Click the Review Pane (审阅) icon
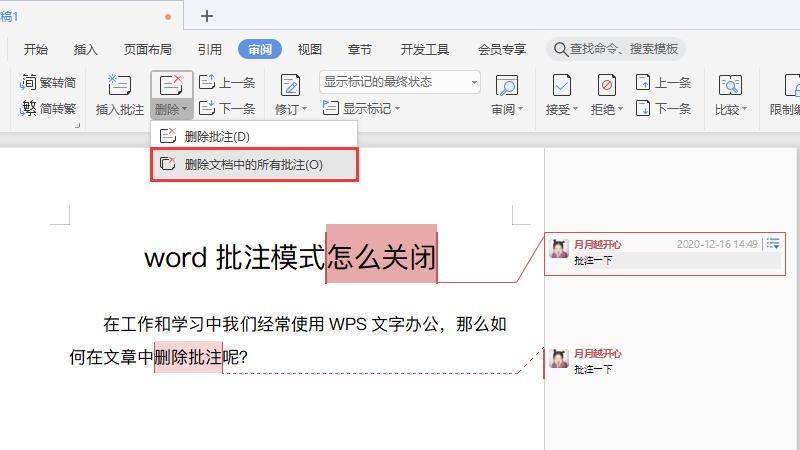Image resolution: width=800 pixels, height=450 pixels. (x=507, y=85)
